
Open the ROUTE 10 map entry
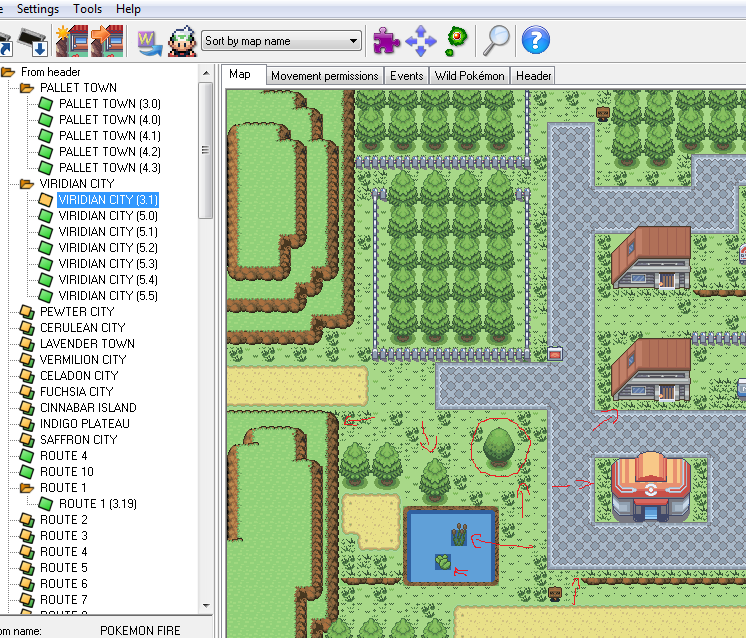(x=66, y=472)
